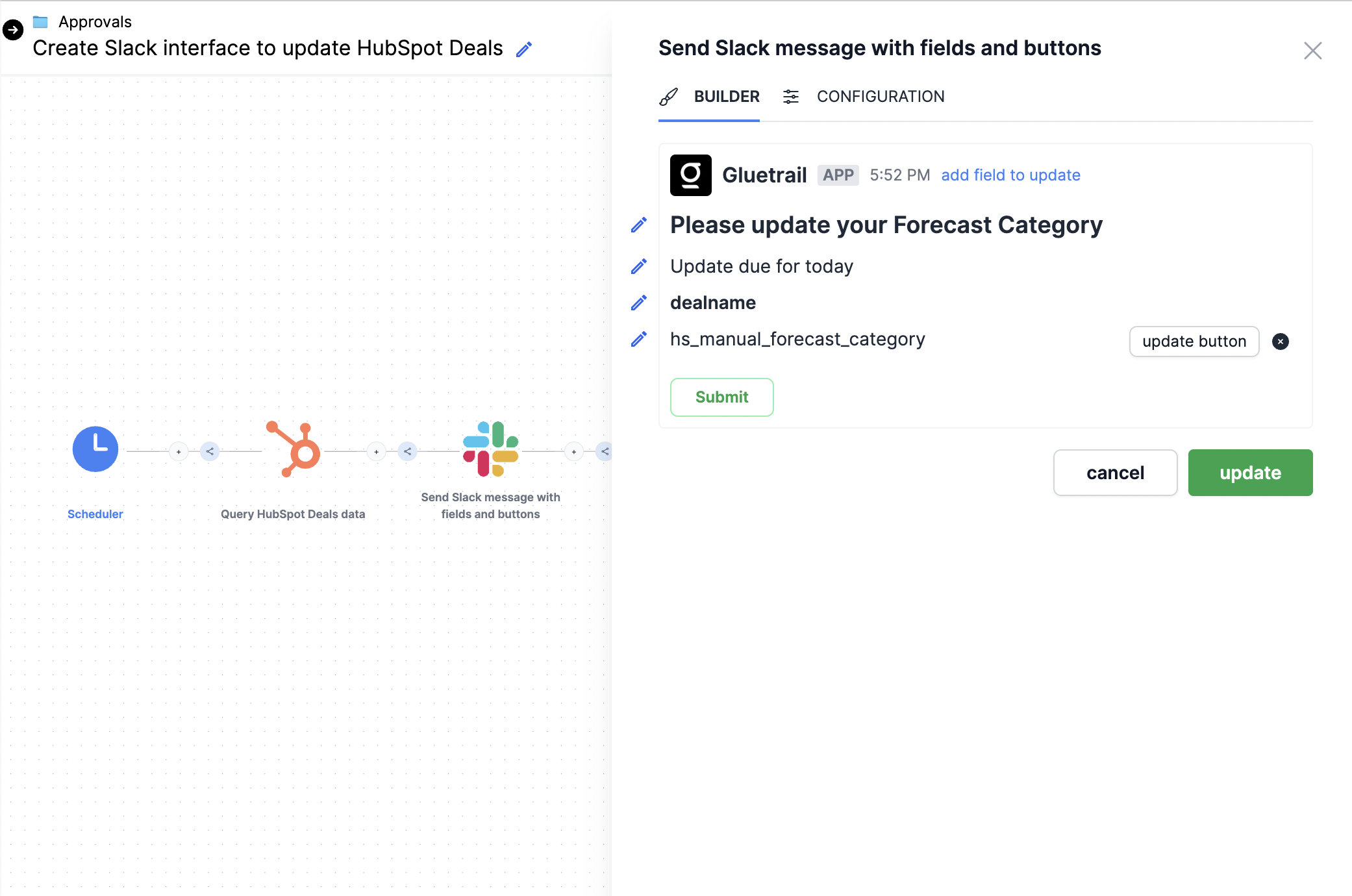Open the HubSpot Query Deals node

click(x=294, y=449)
